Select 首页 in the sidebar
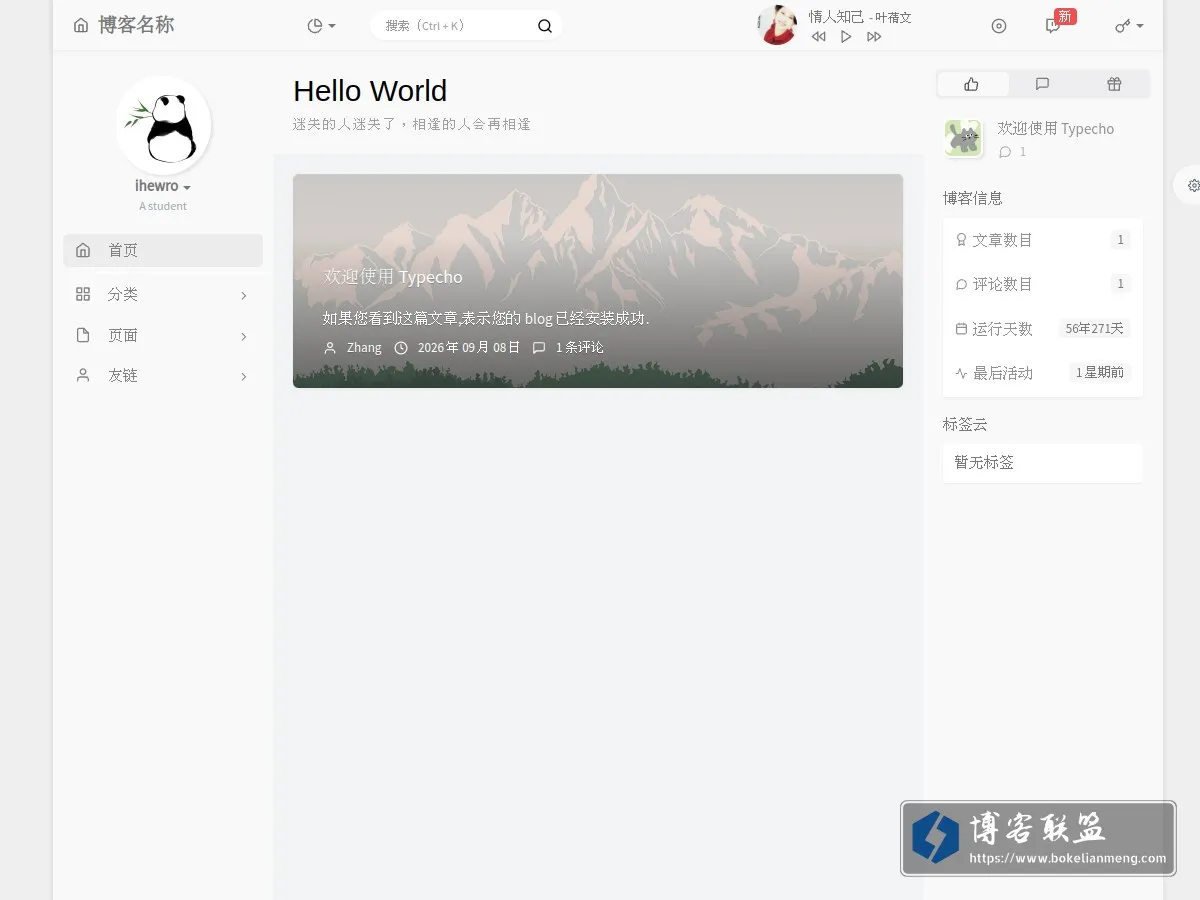This screenshot has width=1200, height=900. click(163, 251)
